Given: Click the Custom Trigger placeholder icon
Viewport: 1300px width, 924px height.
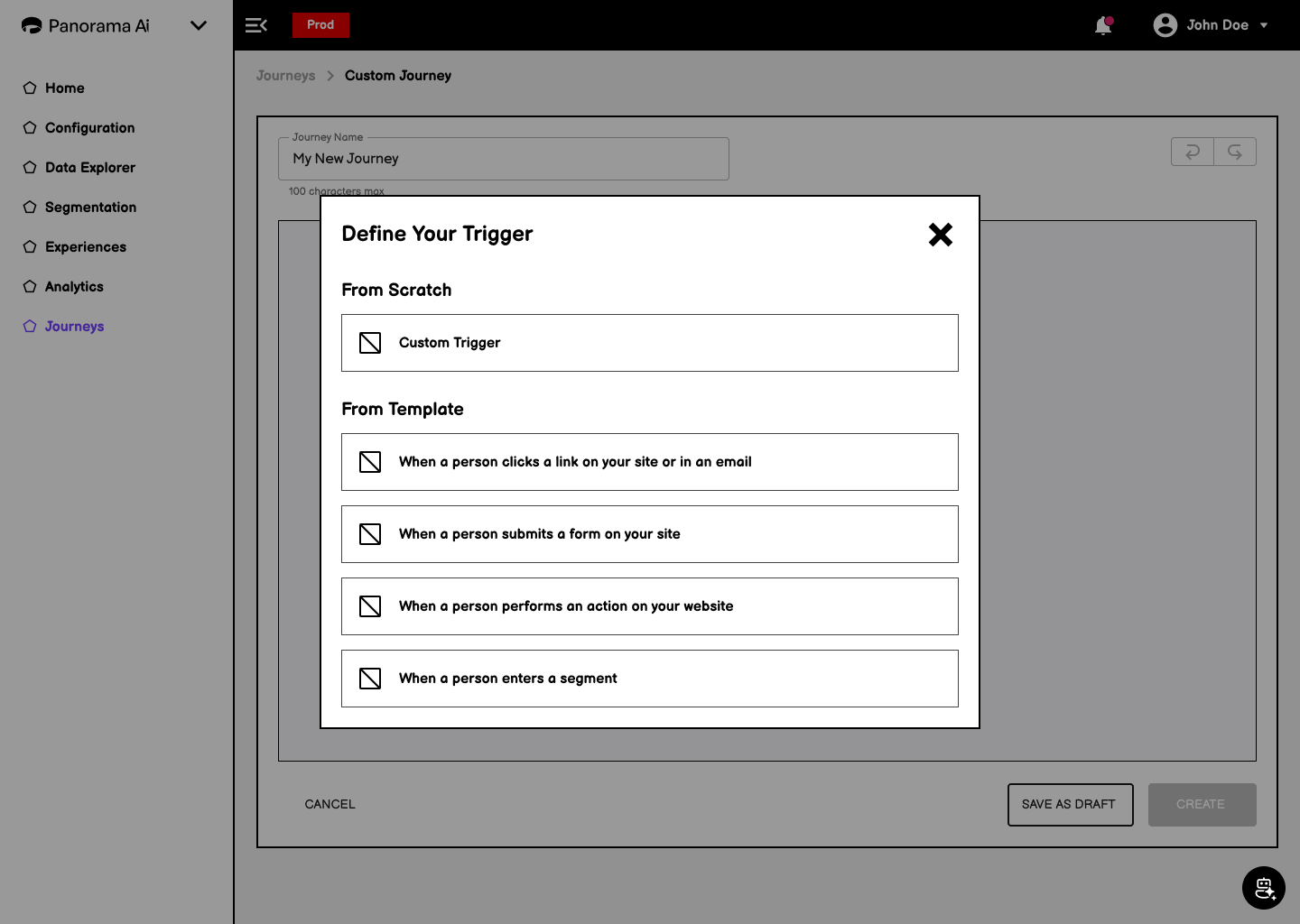Looking at the screenshot, I should coord(370,343).
